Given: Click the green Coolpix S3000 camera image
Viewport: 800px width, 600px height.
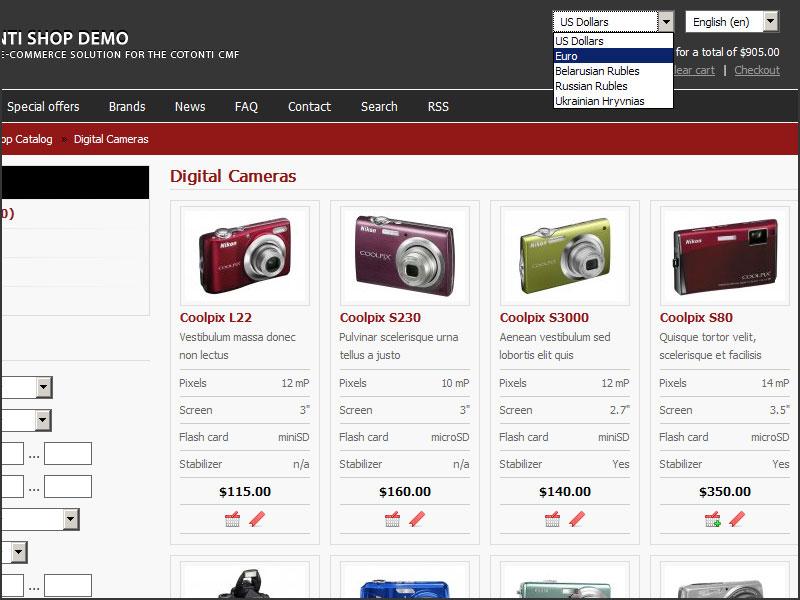Looking at the screenshot, I should pos(564,255).
